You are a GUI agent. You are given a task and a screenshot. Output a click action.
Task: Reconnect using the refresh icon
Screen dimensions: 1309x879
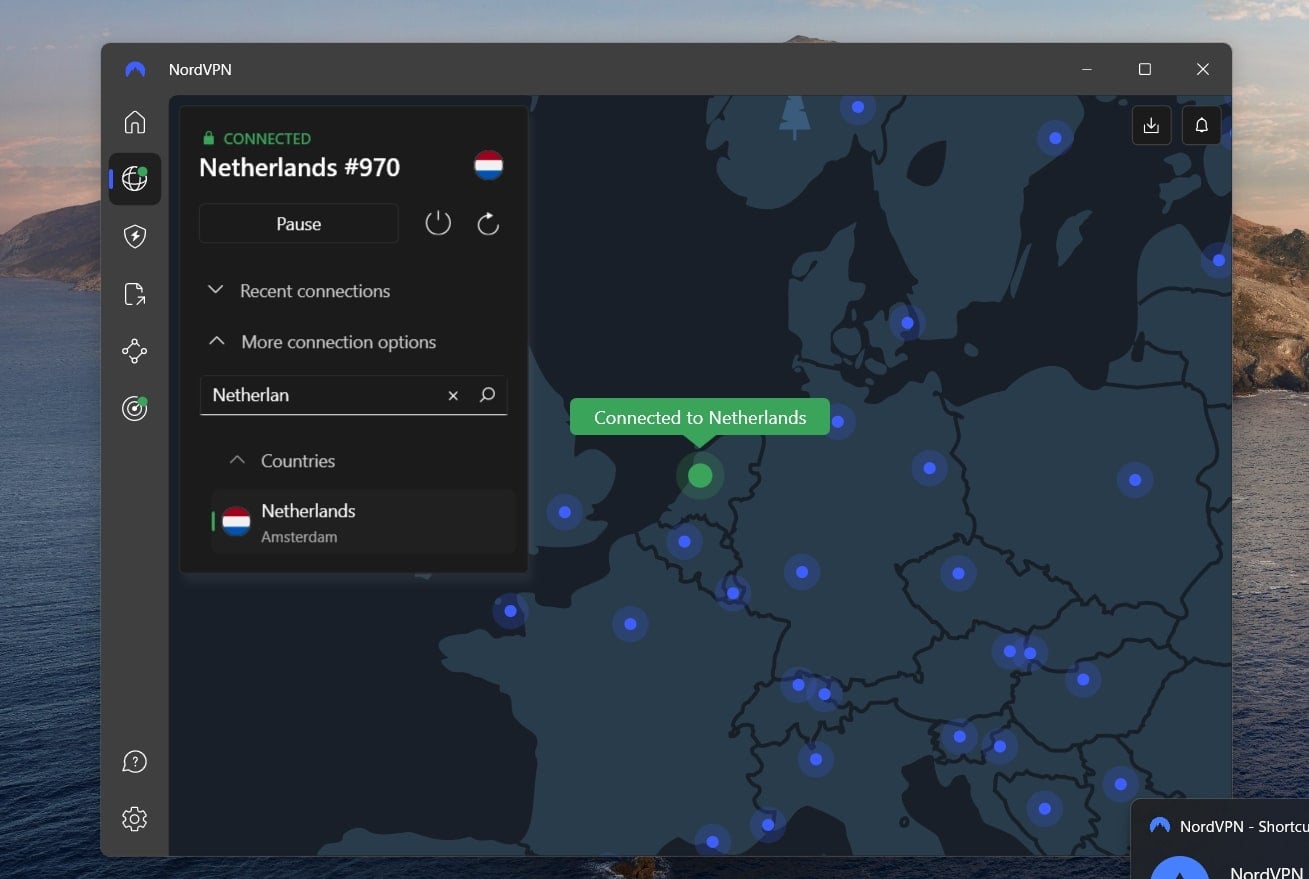click(x=488, y=223)
